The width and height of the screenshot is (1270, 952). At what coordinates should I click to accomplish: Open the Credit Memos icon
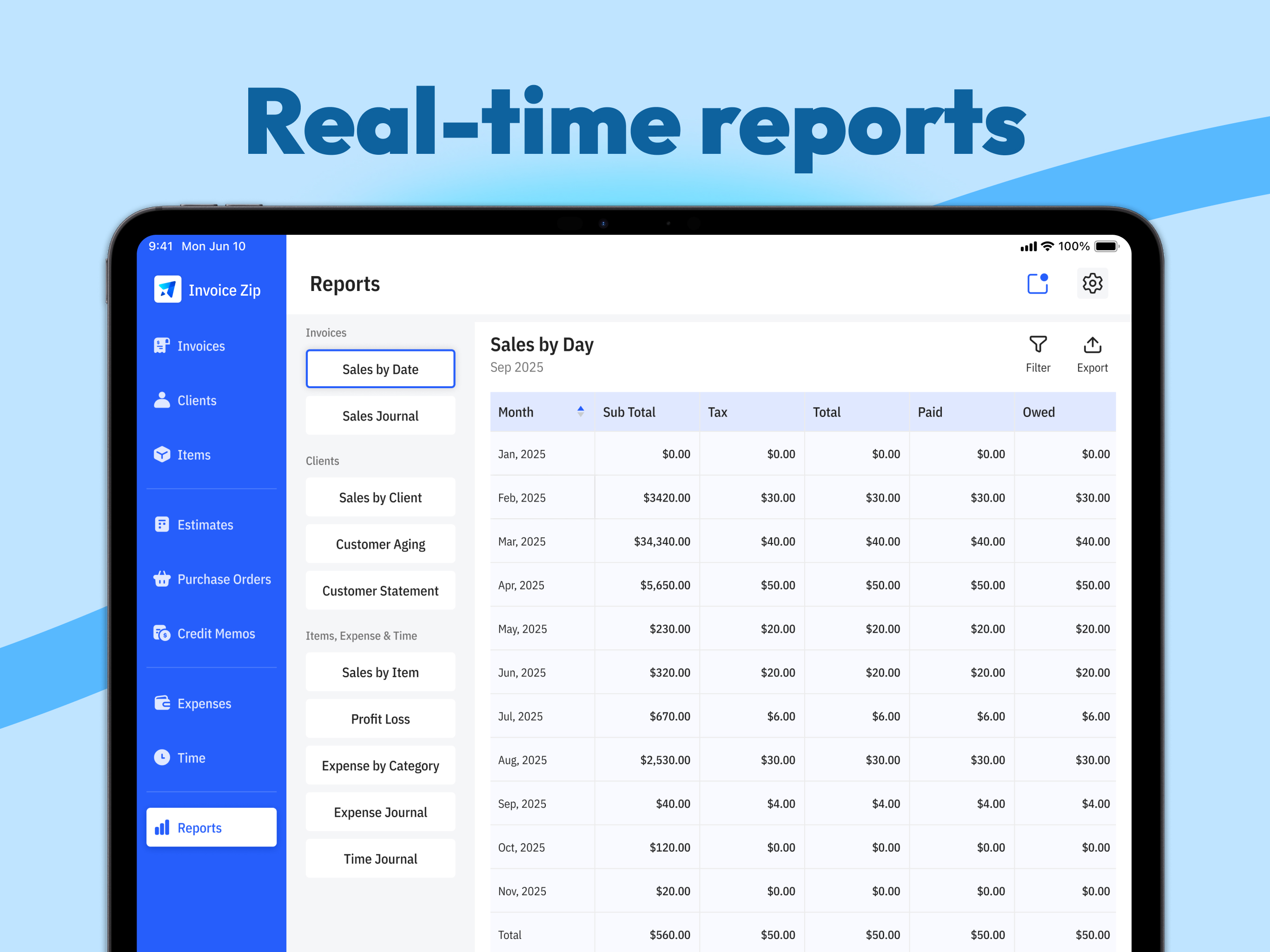click(x=162, y=633)
